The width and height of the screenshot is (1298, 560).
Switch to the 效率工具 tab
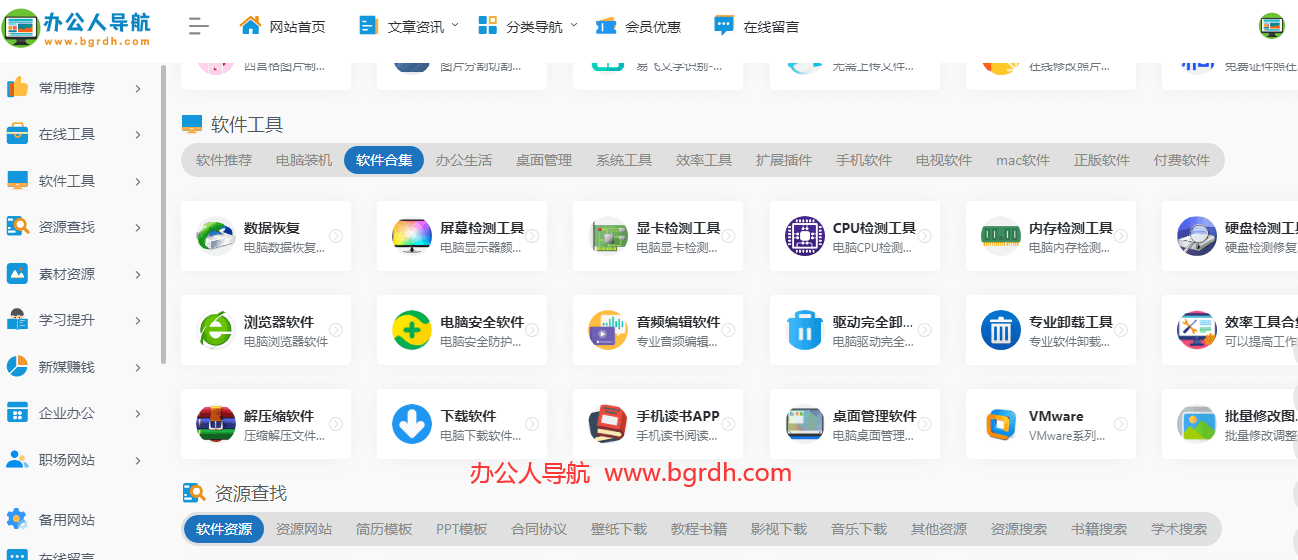tap(704, 160)
